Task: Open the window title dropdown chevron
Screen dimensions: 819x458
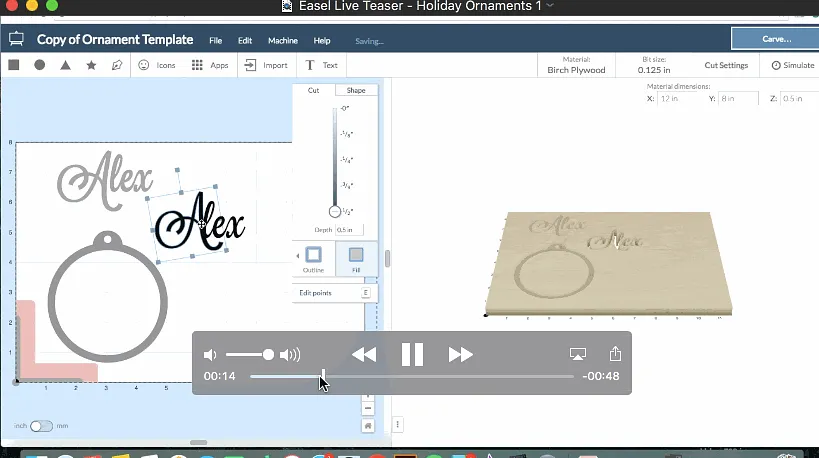Action: [550, 6]
